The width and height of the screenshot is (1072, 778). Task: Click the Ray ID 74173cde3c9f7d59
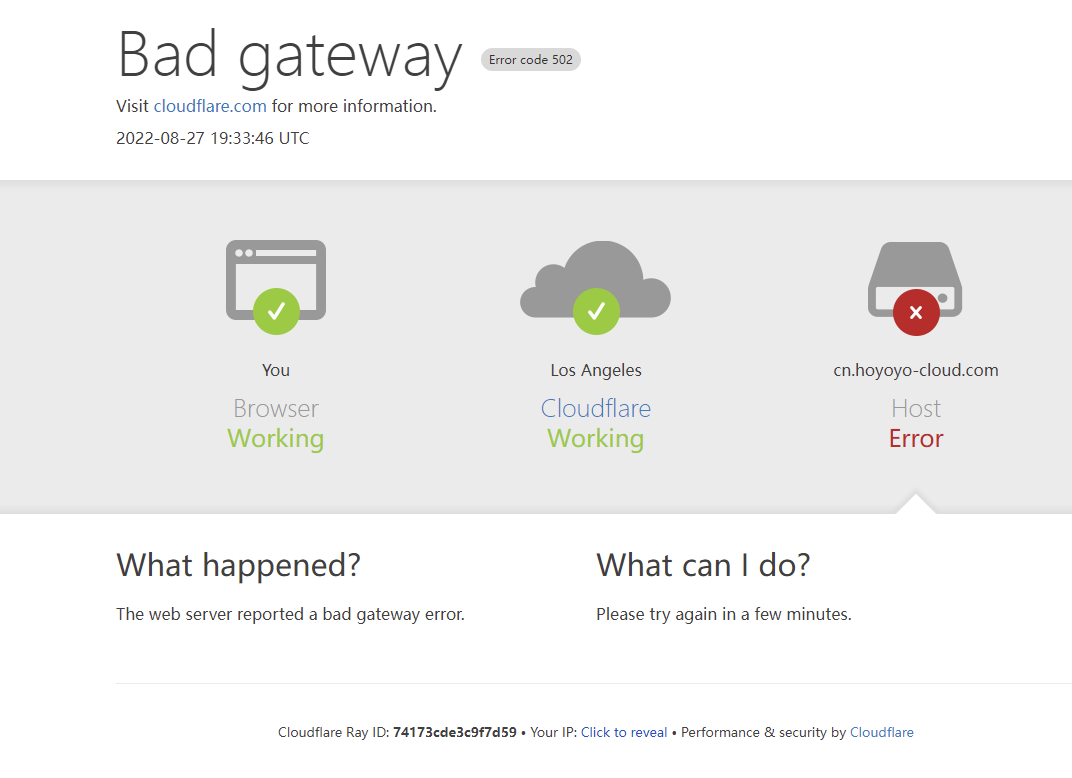tap(455, 732)
